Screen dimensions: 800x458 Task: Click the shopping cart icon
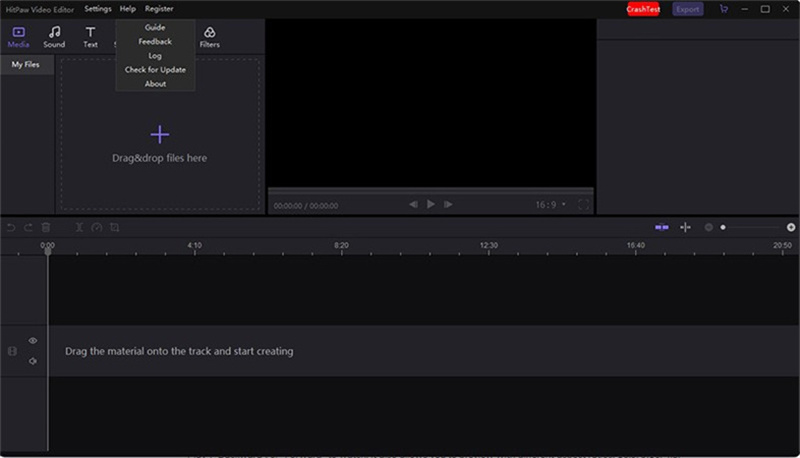click(723, 9)
